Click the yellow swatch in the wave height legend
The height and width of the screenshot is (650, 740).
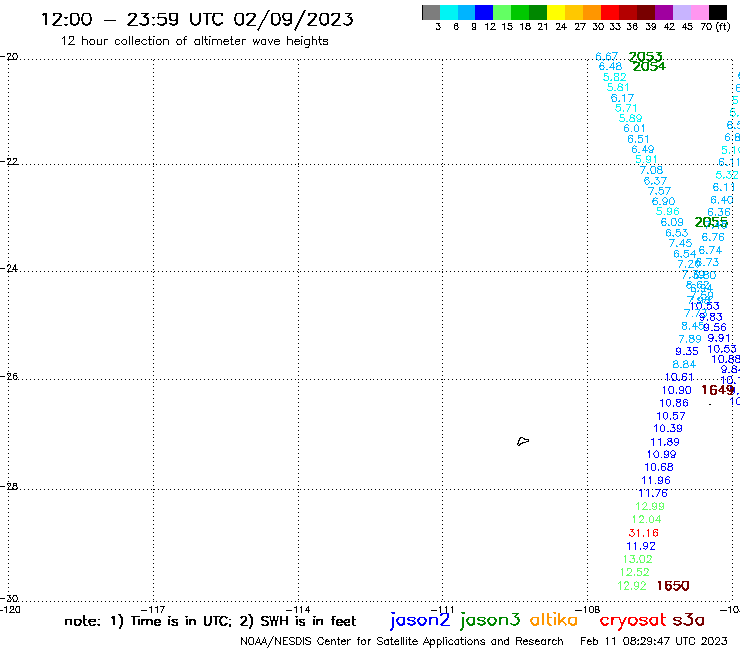556,12
